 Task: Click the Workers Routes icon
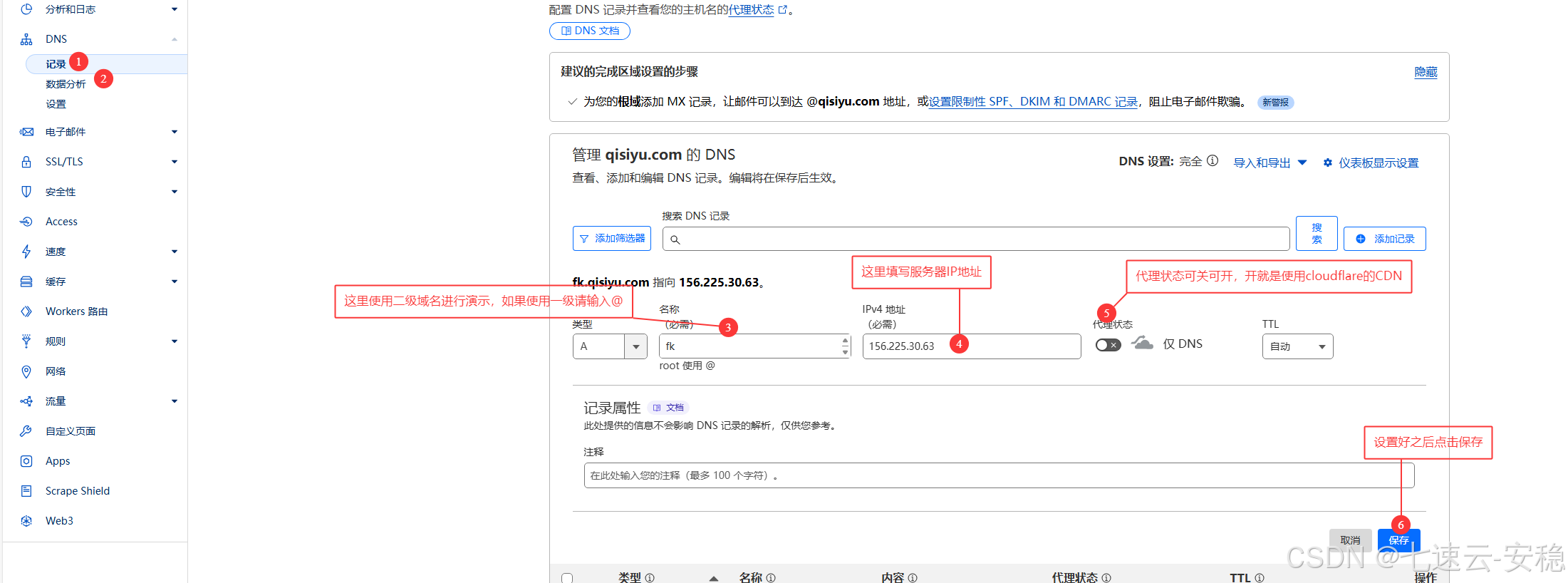coord(26,311)
